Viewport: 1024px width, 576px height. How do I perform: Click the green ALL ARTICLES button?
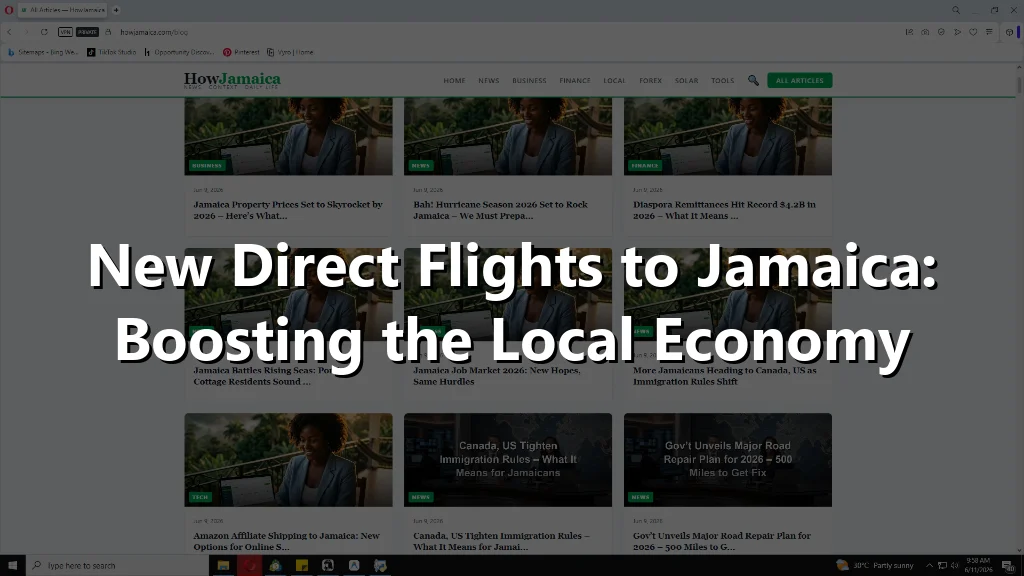click(799, 80)
